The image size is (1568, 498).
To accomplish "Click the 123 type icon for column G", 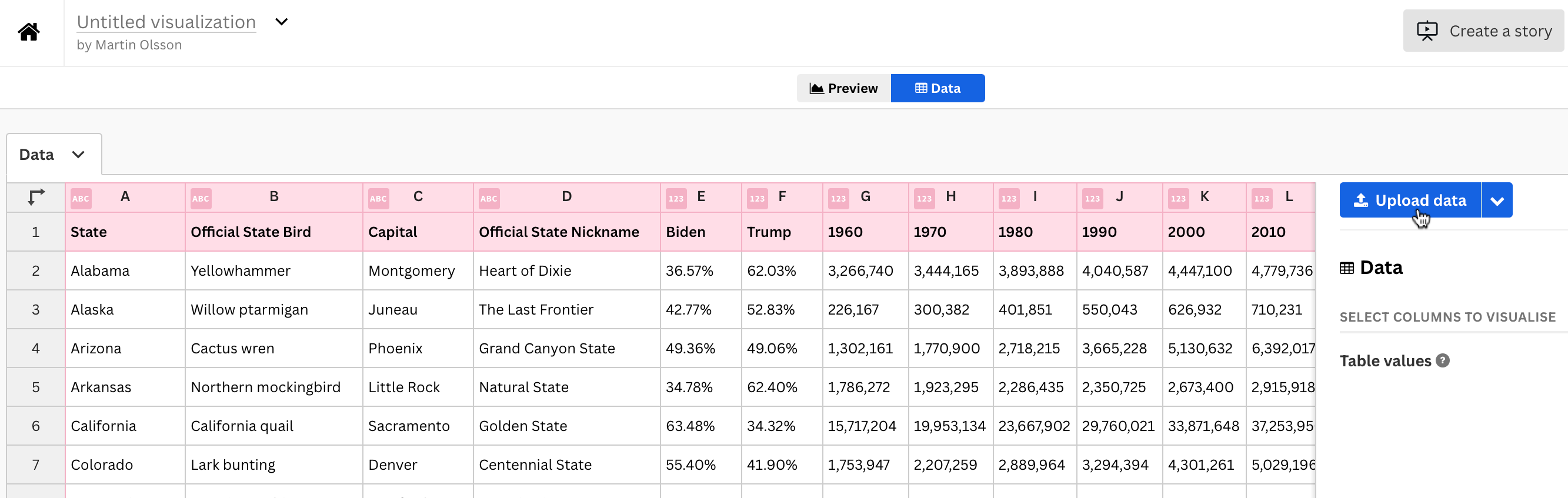I will pyautogui.click(x=838, y=199).
